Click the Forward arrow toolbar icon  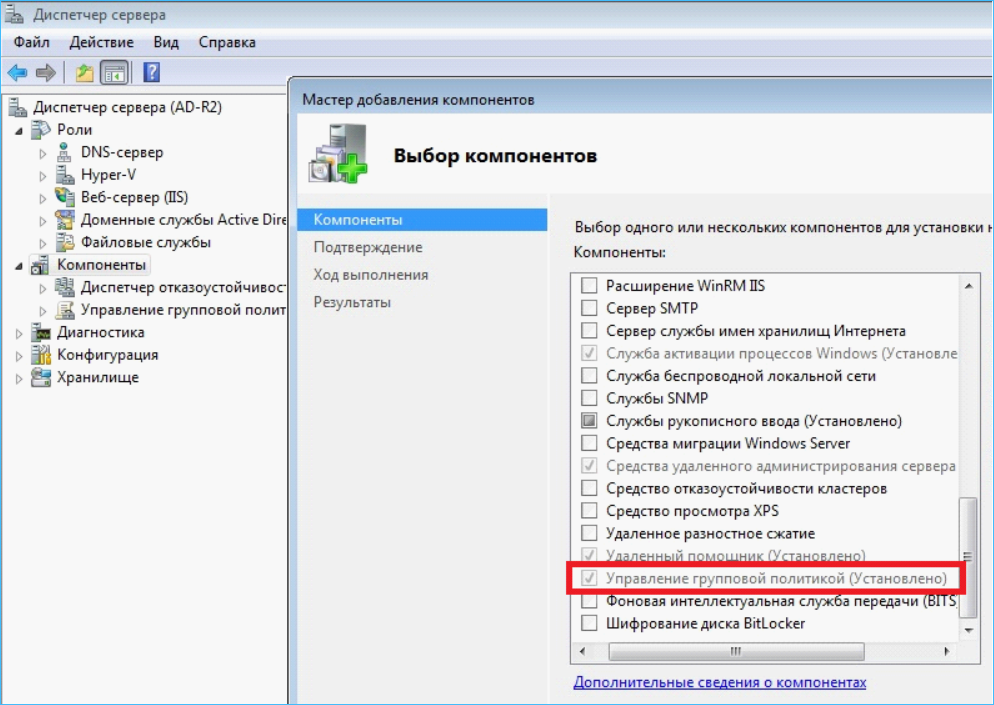tap(46, 73)
